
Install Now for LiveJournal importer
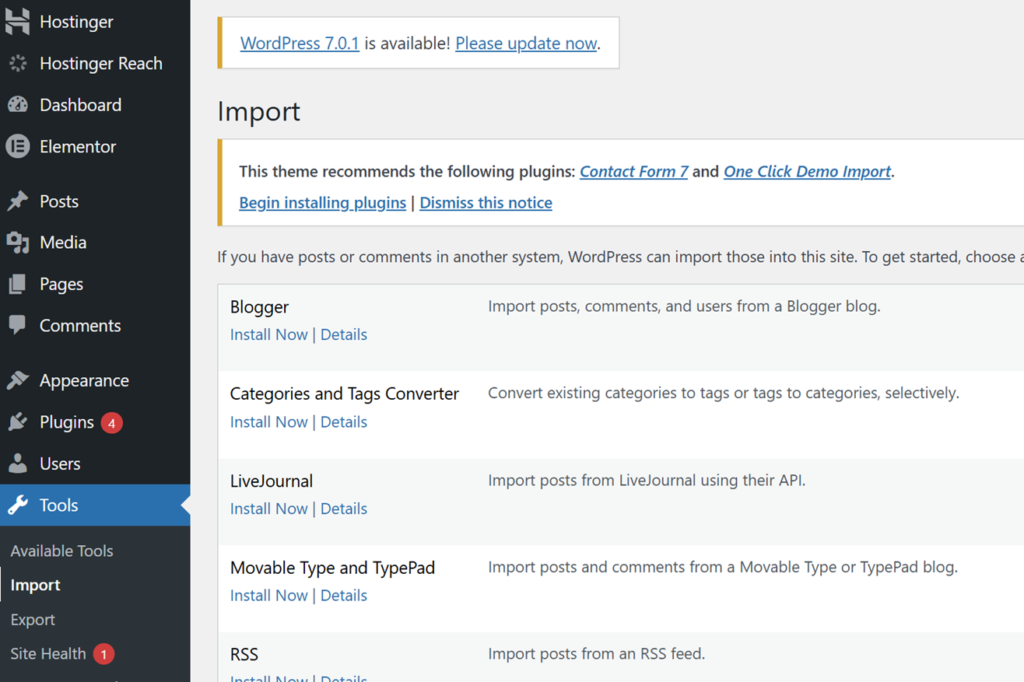(x=268, y=509)
